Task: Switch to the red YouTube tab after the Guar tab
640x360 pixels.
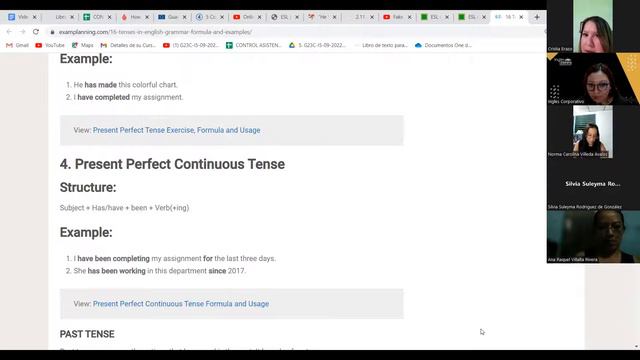Action: coord(247,17)
